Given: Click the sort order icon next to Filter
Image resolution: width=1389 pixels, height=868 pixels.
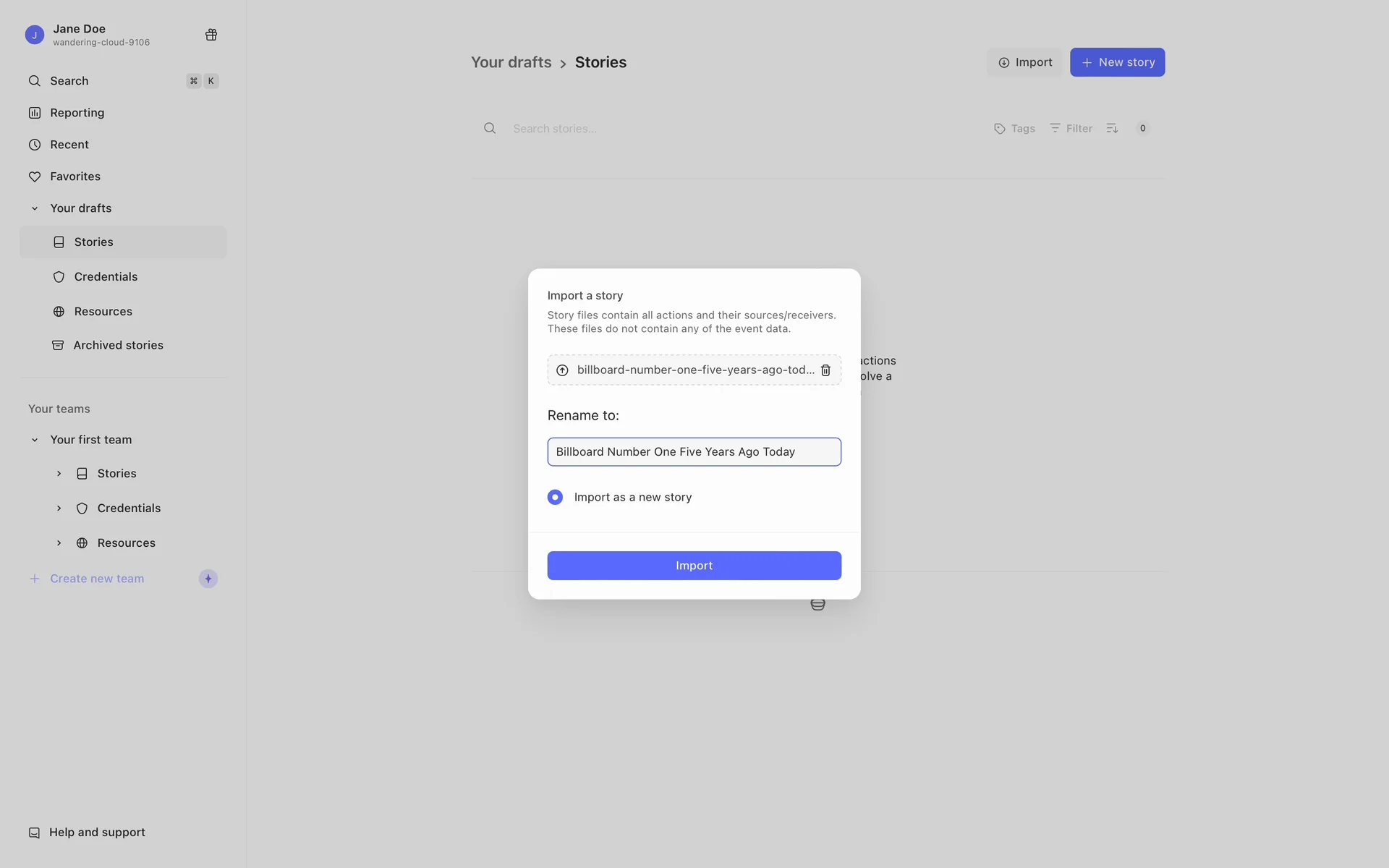Looking at the screenshot, I should (x=1112, y=128).
